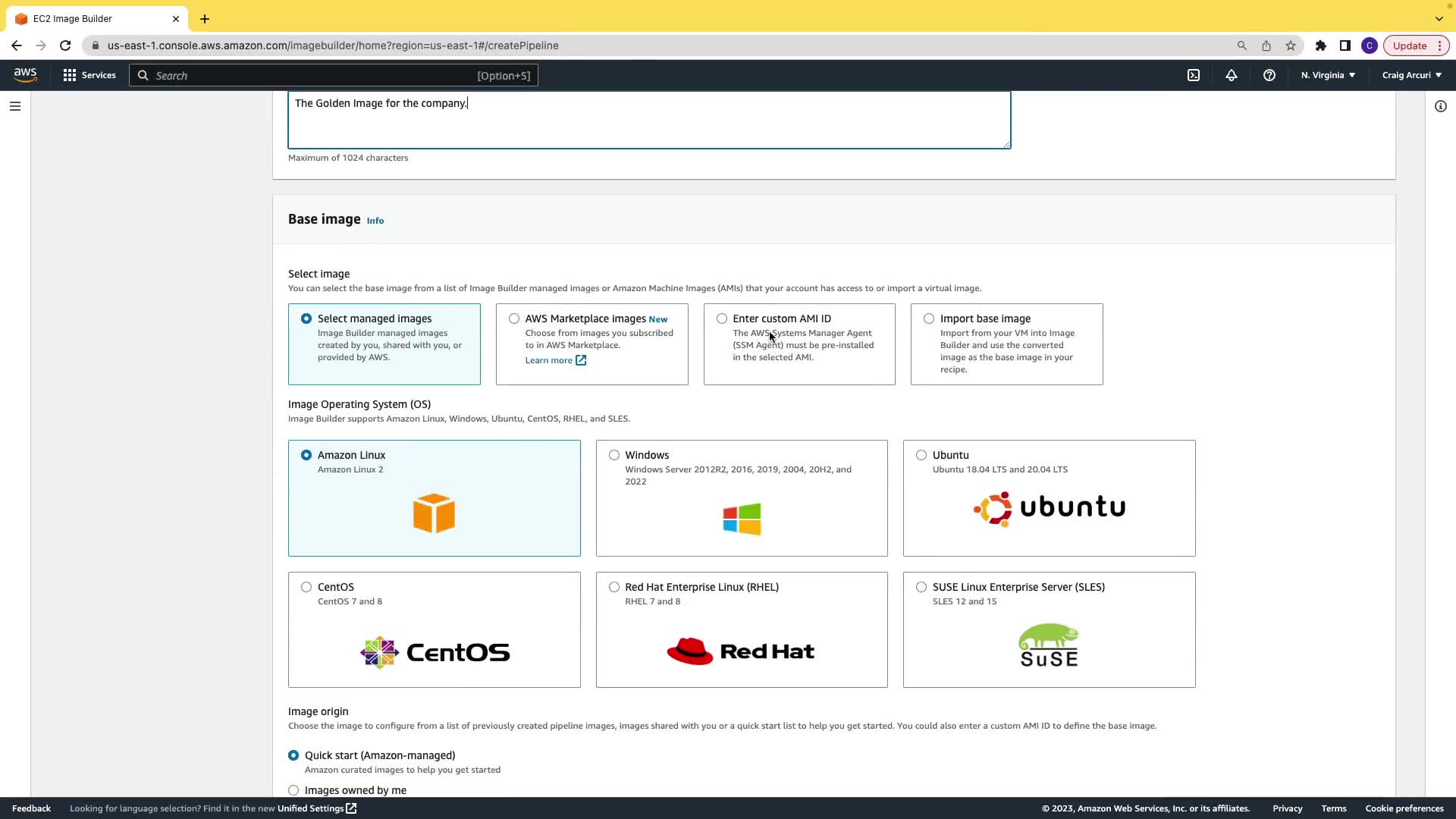Open notifications bell in AWS header
Image resolution: width=1456 pixels, height=819 pixels.
[x=1232, y=75]
